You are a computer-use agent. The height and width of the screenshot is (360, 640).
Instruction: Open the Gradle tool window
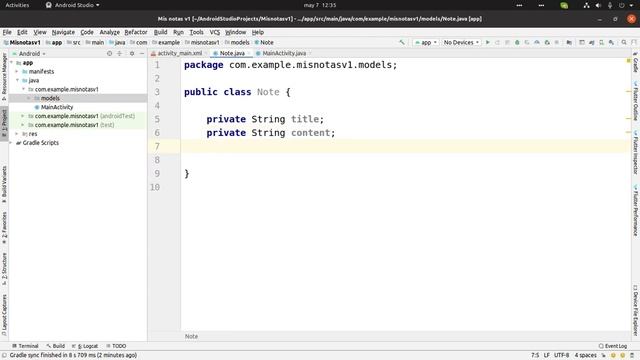pyautogui.click(x=636, y=62)
